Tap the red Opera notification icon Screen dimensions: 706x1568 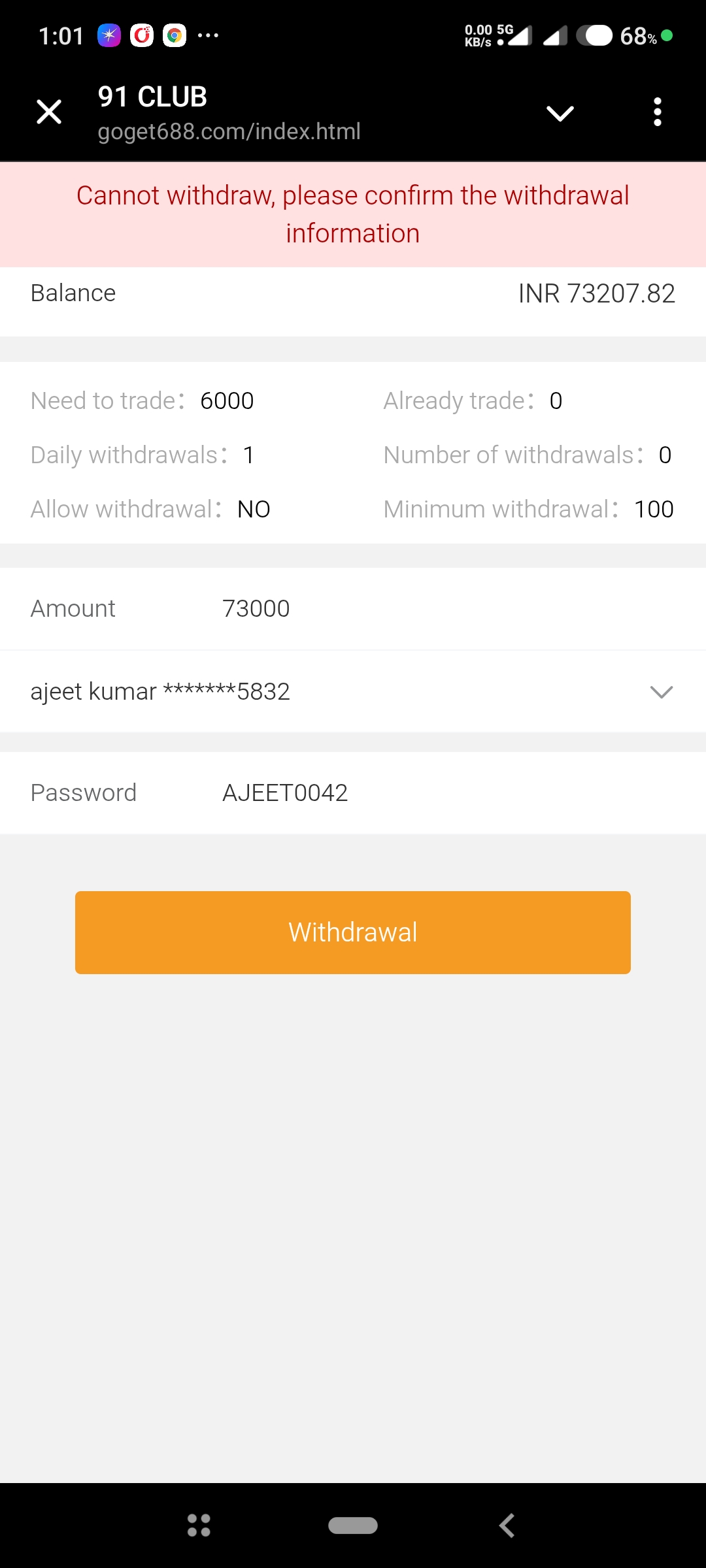click(142, 35)
